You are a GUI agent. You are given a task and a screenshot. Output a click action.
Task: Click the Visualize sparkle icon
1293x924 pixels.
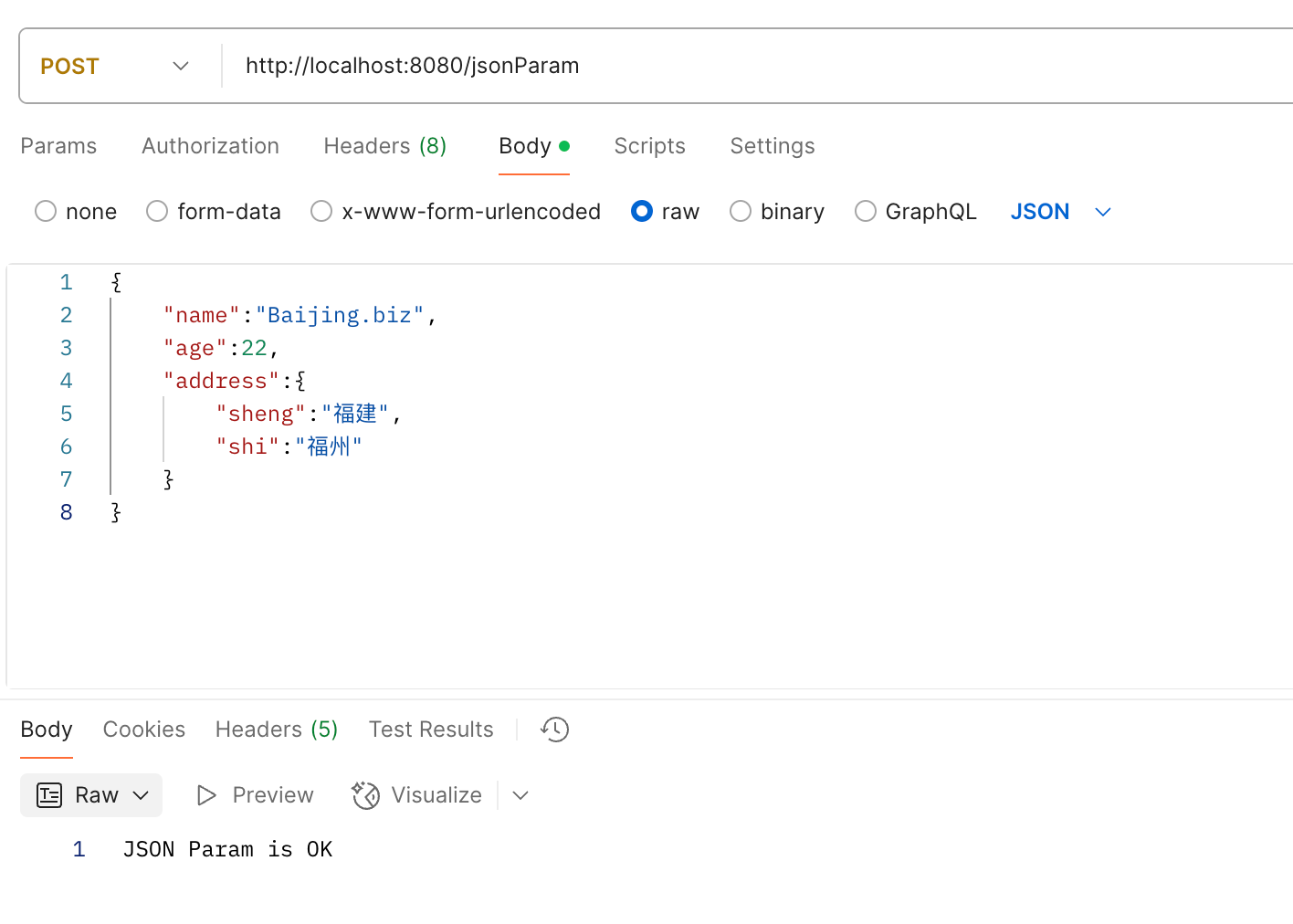(x=365, y=795)
